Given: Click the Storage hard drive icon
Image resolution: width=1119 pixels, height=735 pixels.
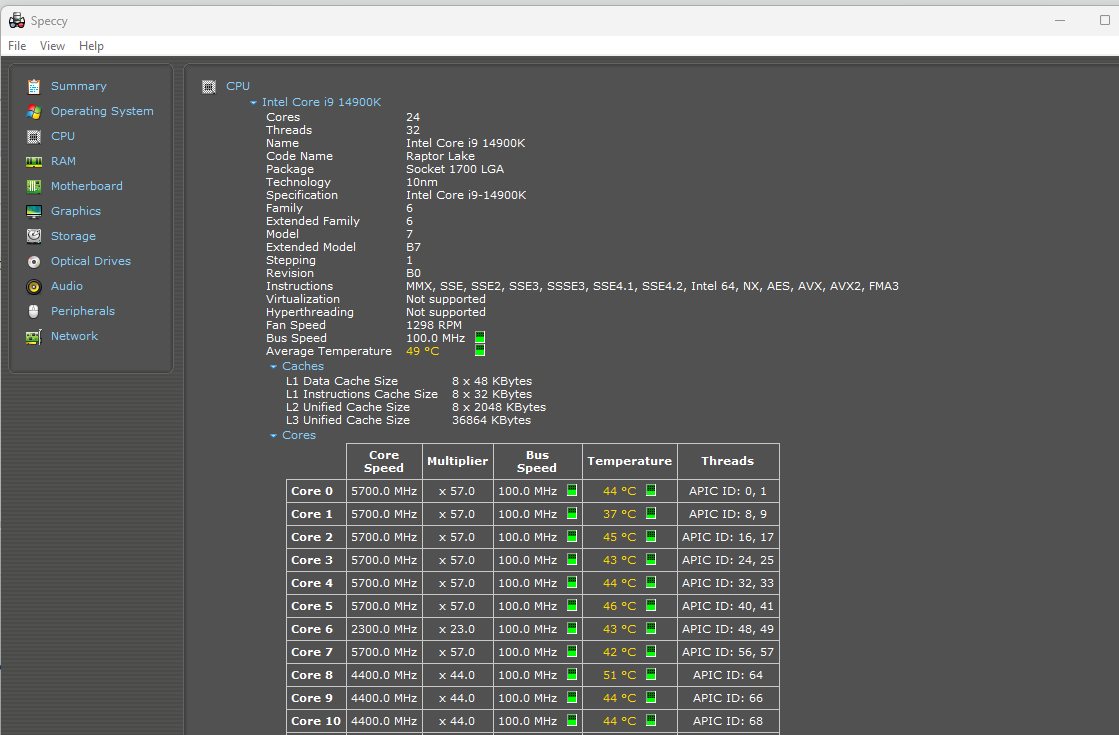Looking at the screenshot, I should pos(34,237).
